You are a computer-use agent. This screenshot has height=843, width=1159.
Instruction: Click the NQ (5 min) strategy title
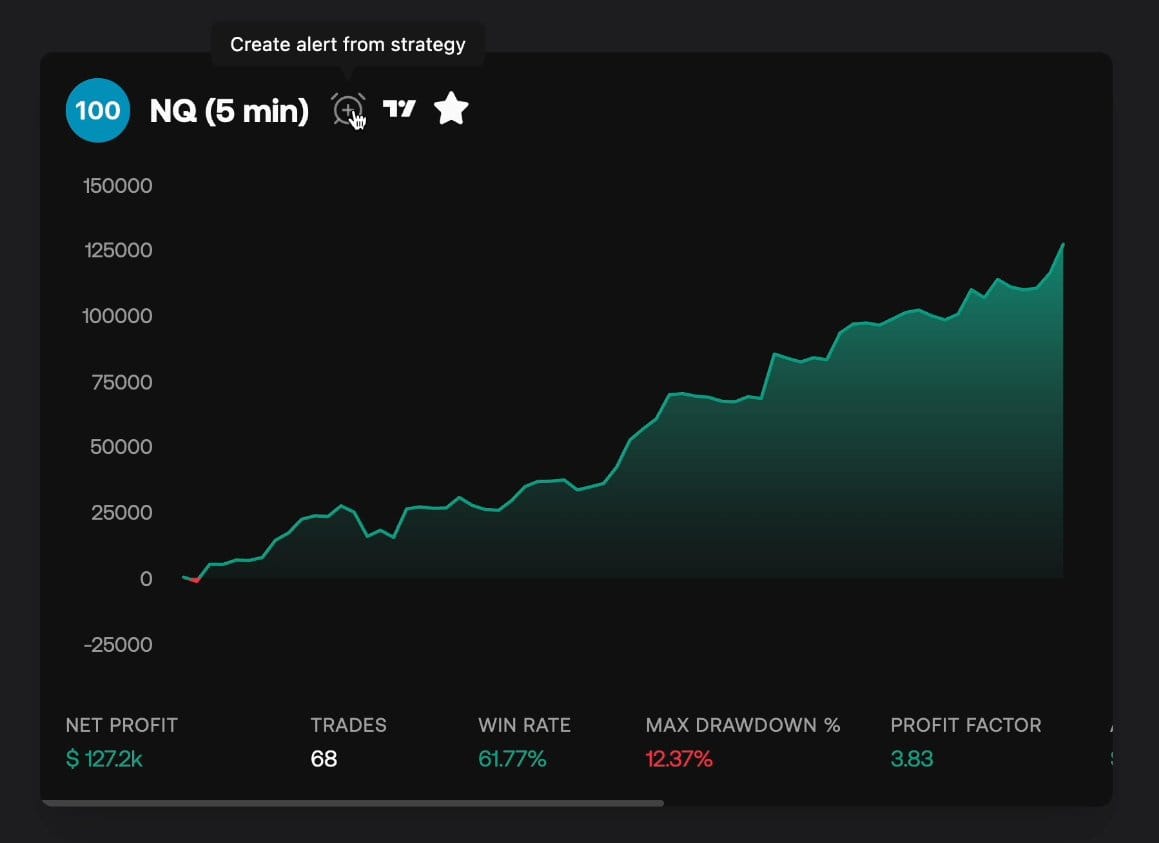point(229,111)
